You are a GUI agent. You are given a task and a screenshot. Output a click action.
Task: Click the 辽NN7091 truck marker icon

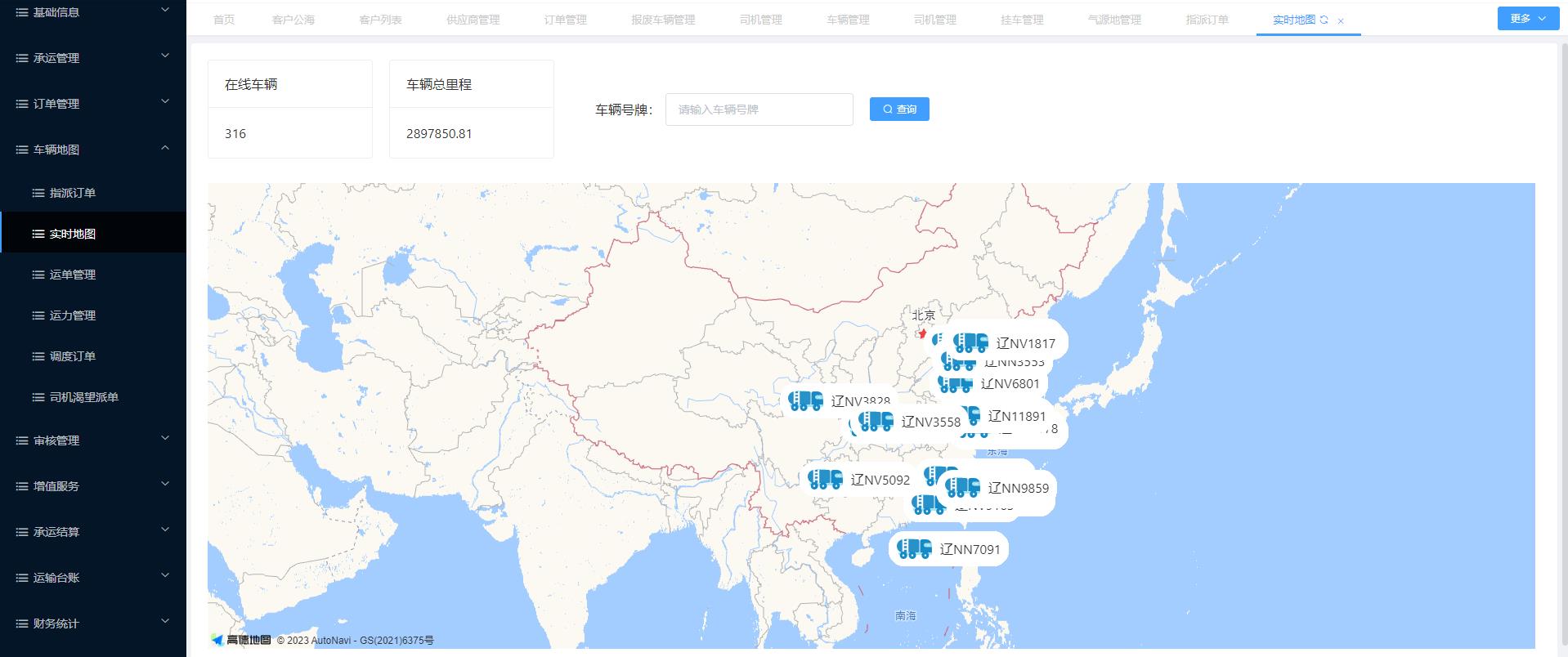914,549
